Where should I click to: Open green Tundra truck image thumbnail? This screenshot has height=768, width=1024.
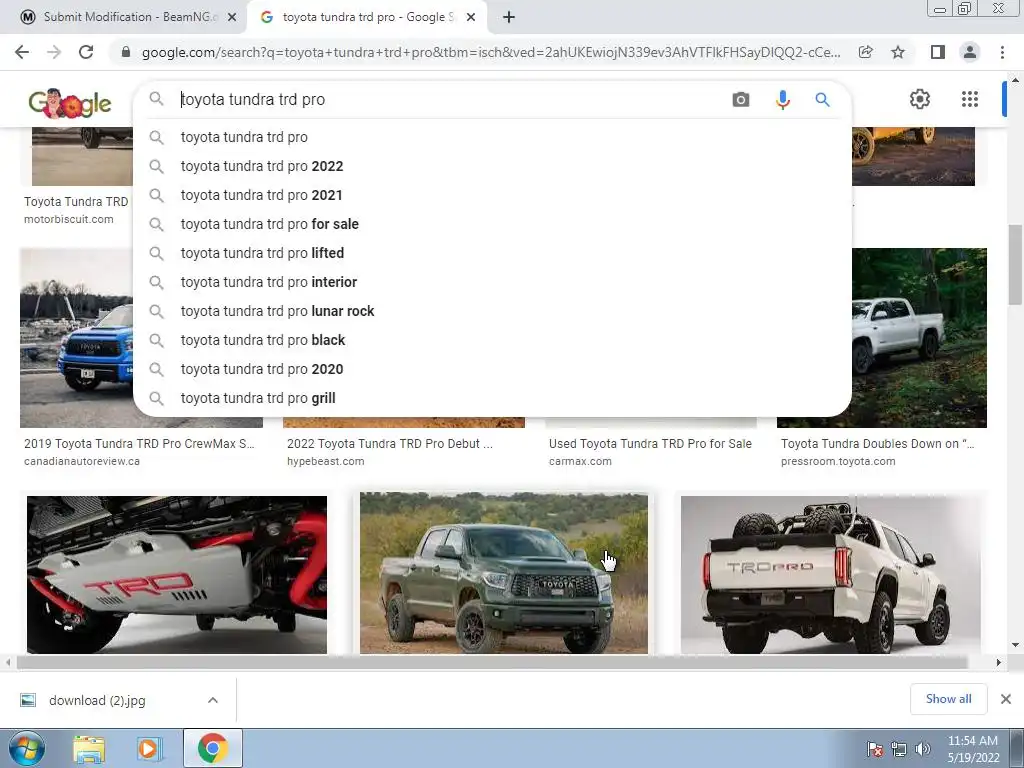click(x=504, y=573)
